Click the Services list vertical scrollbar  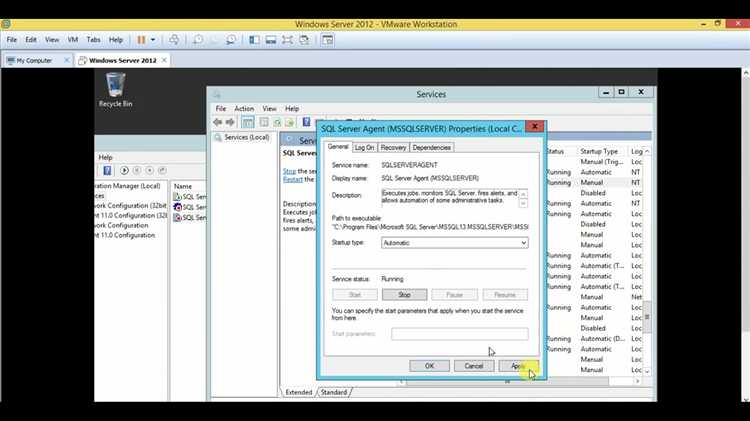coord(647,310)
